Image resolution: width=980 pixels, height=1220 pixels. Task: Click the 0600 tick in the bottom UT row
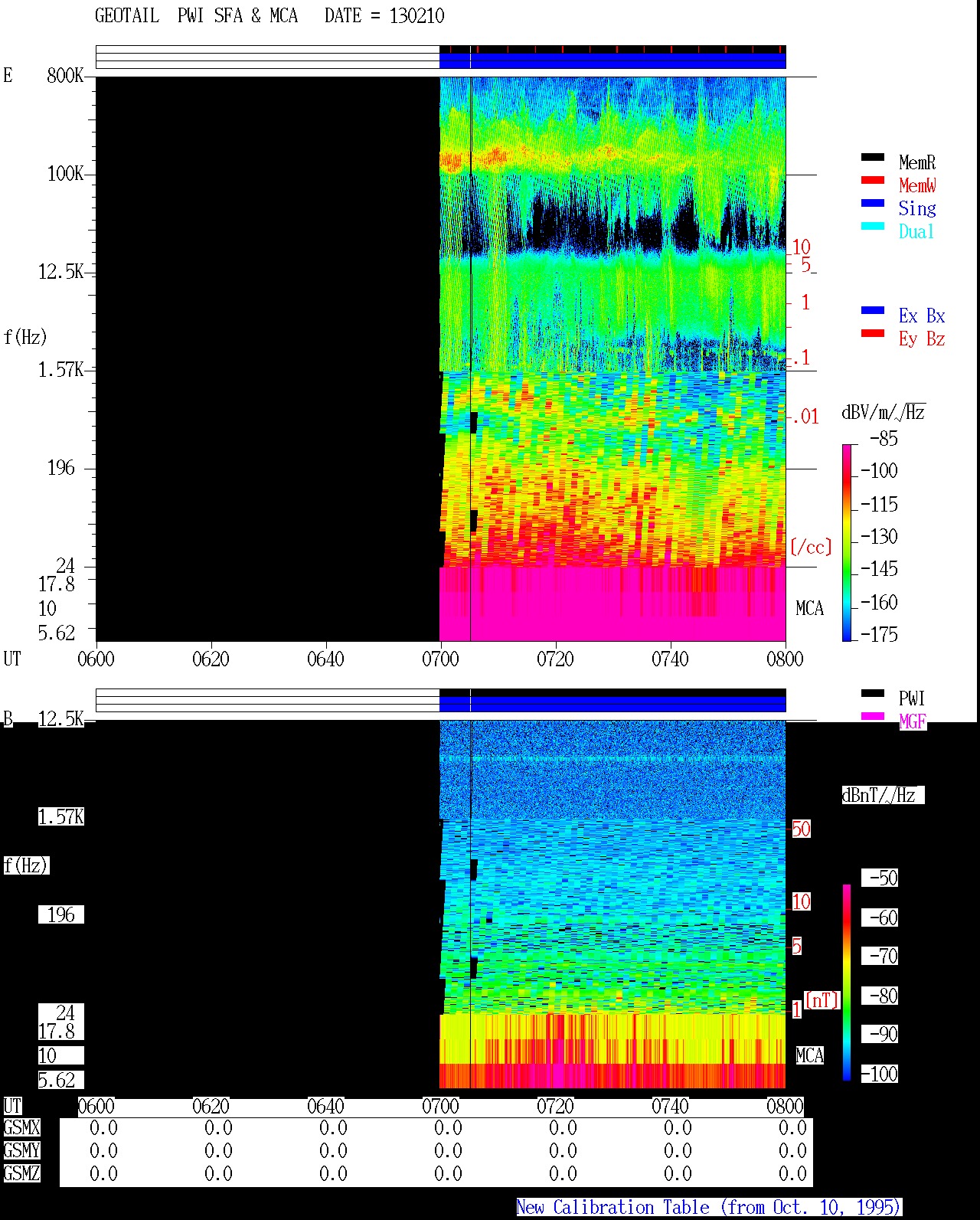(x=96, y=1106)
